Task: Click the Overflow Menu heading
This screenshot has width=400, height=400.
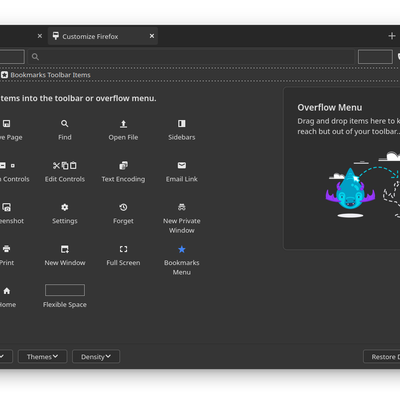Action: pos(330,107)
